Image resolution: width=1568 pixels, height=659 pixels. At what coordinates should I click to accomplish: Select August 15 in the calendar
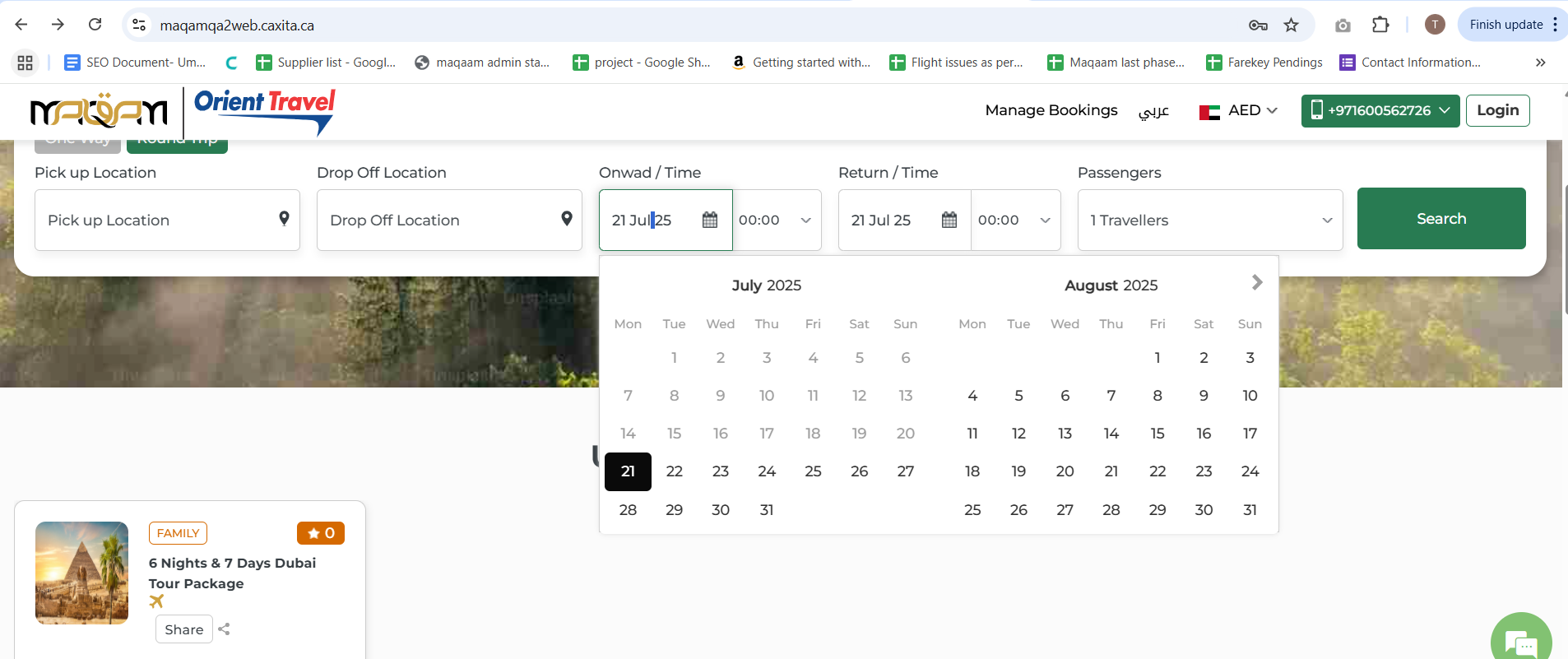coord(1157,434)
